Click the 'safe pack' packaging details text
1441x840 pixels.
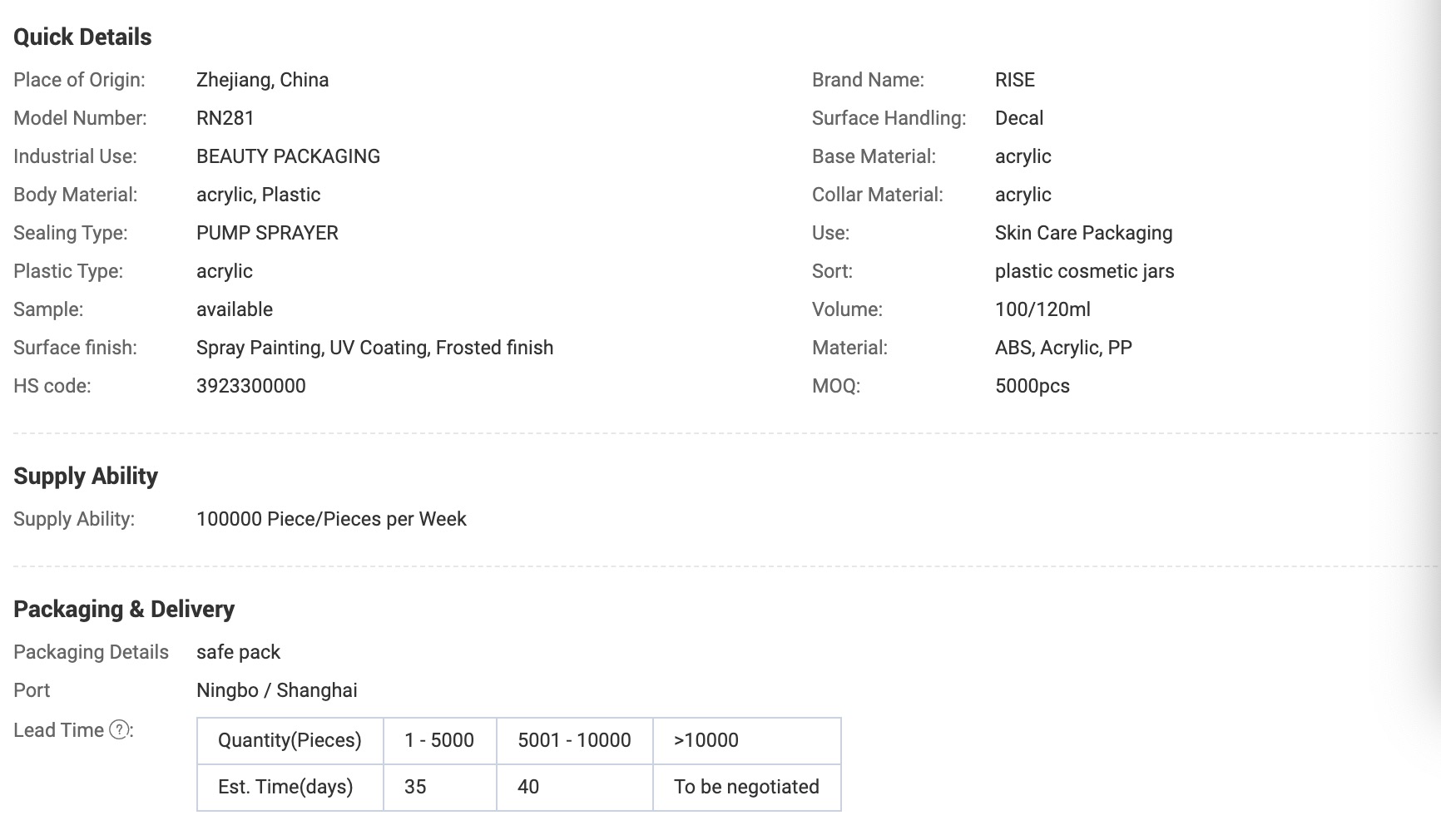pos(238,652)
